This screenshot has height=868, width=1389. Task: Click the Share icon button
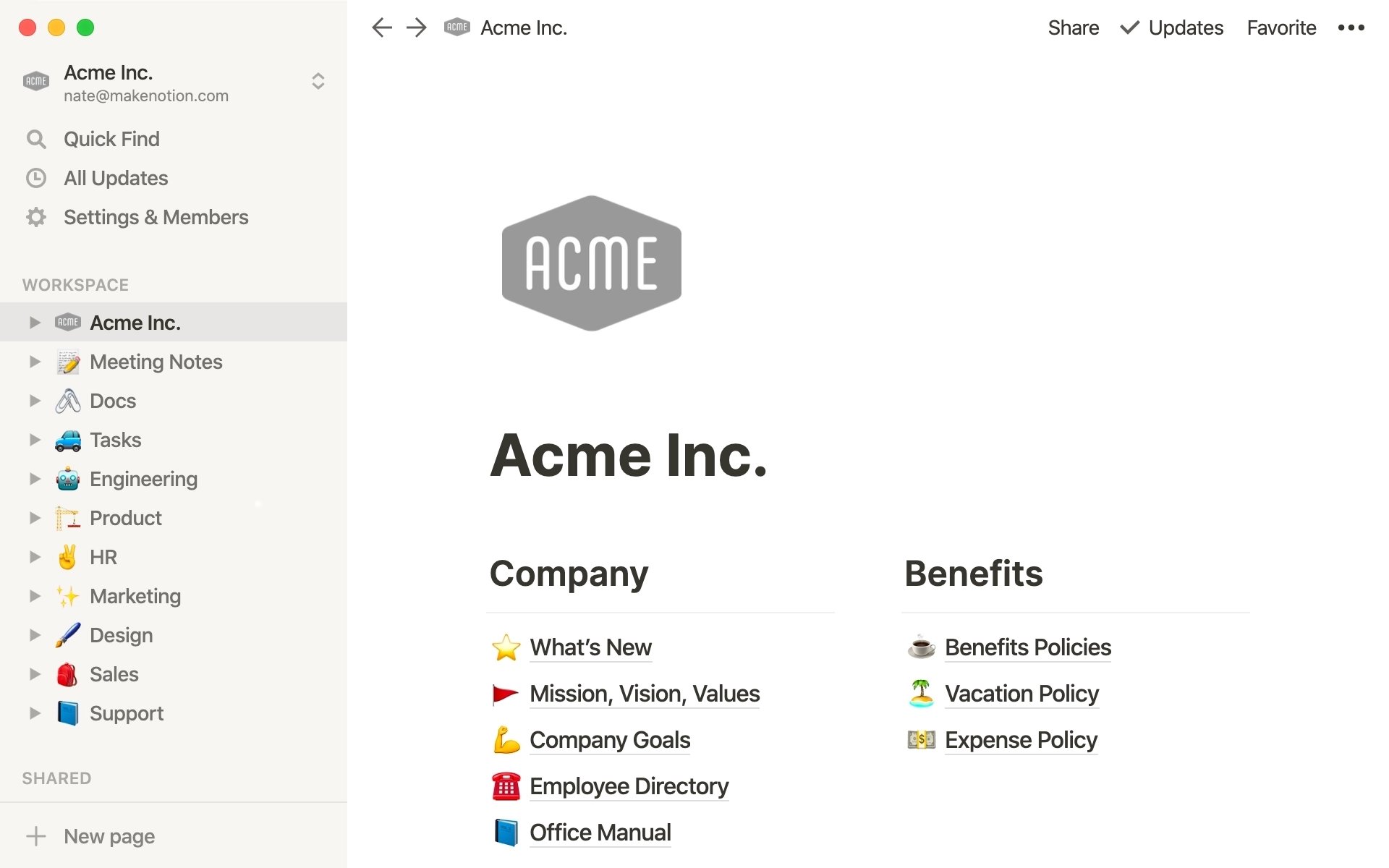pyautogui.click(x=1073, y=27)
